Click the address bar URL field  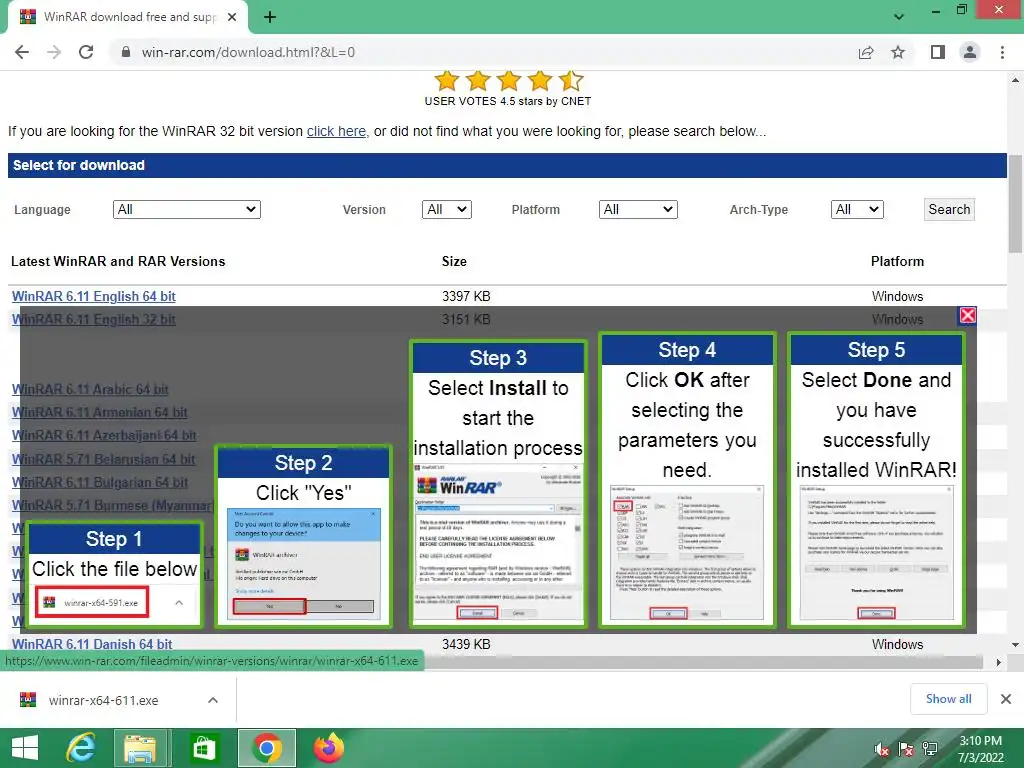coord(483,52)
